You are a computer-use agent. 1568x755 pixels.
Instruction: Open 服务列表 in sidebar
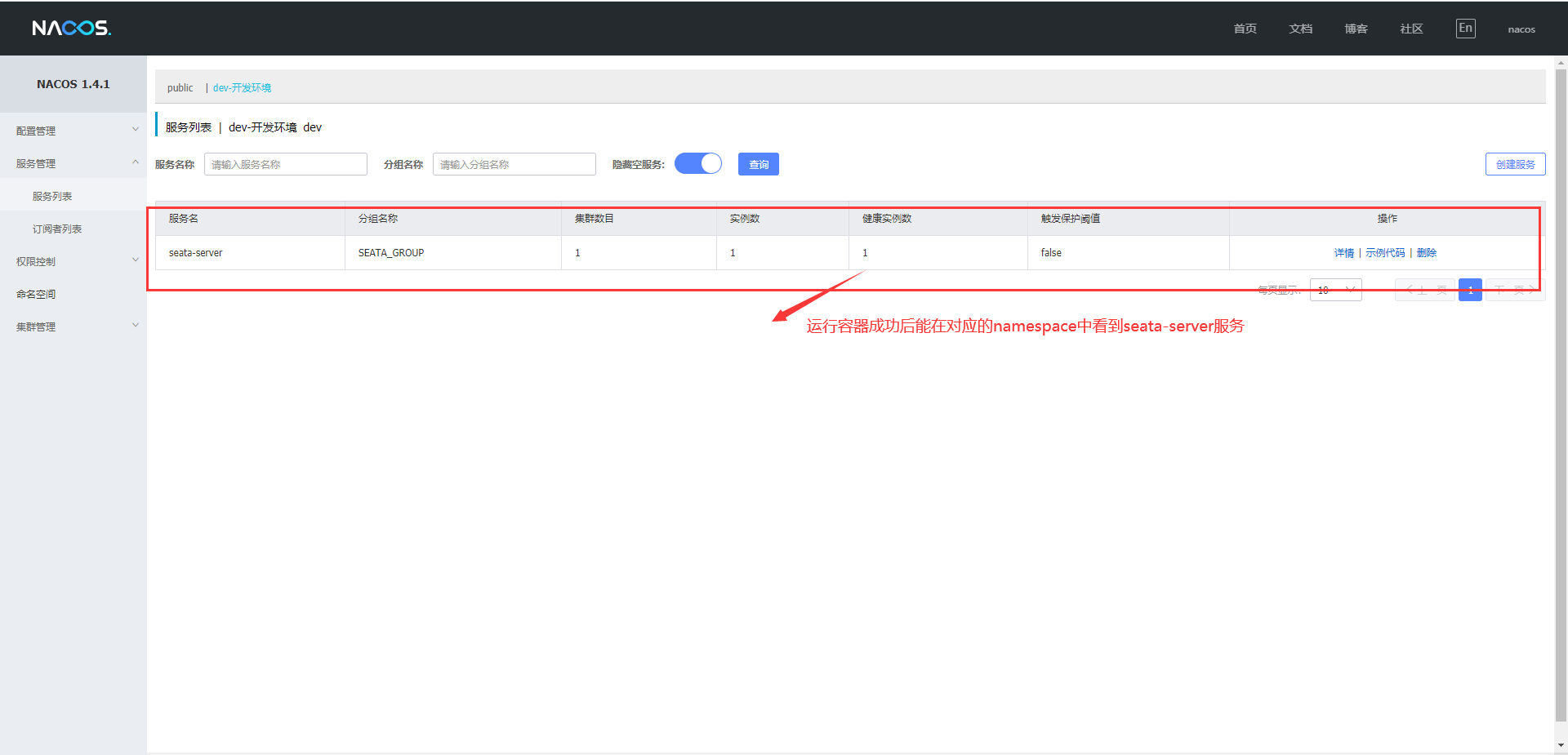coord(52,196)
